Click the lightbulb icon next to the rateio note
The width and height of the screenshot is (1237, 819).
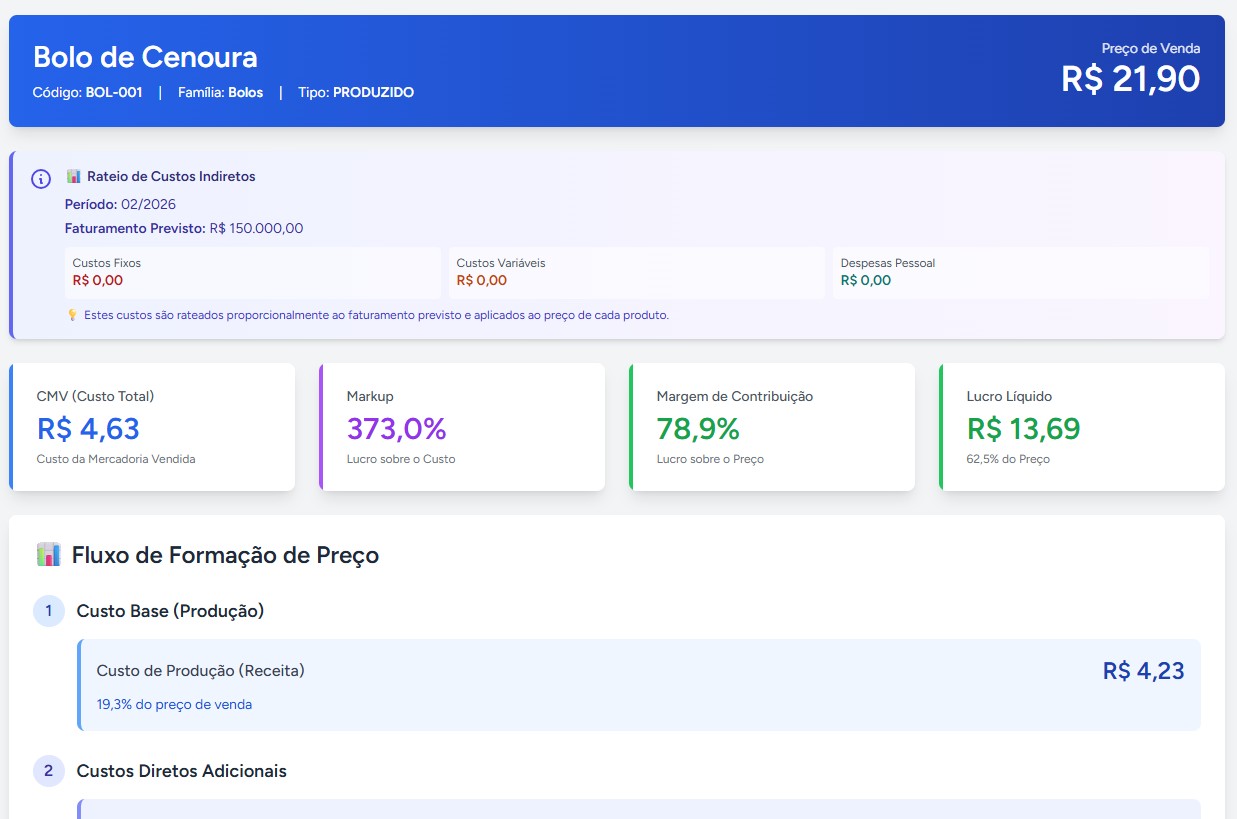click(72, 315)
